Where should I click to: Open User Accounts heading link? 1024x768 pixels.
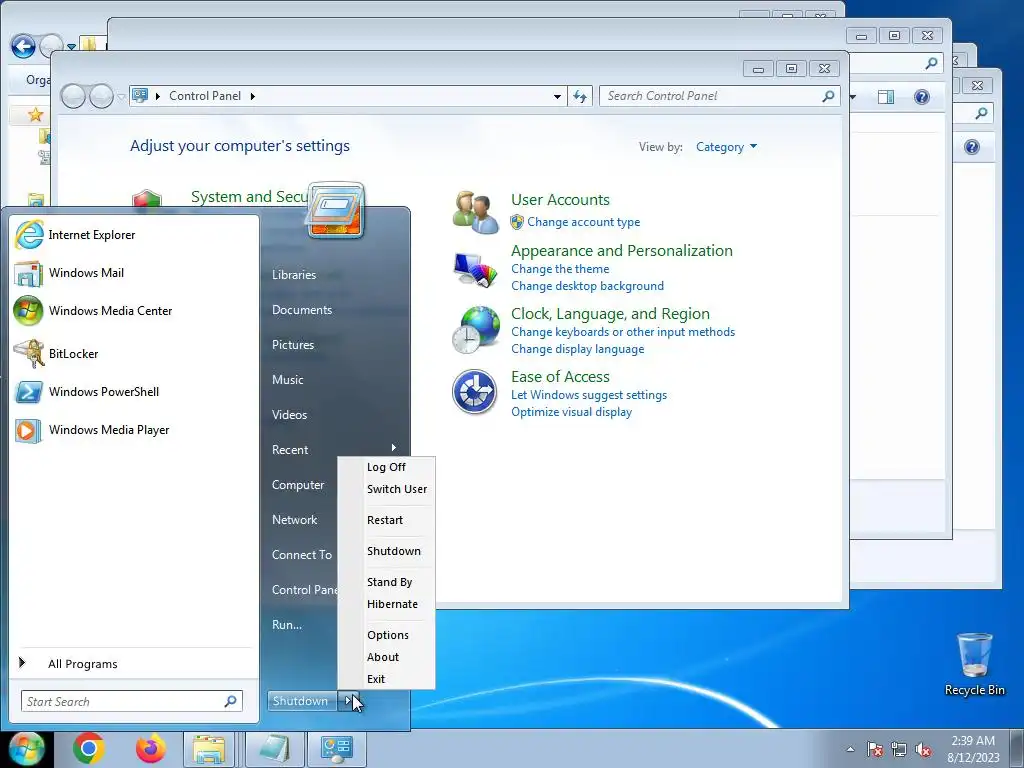560,200
